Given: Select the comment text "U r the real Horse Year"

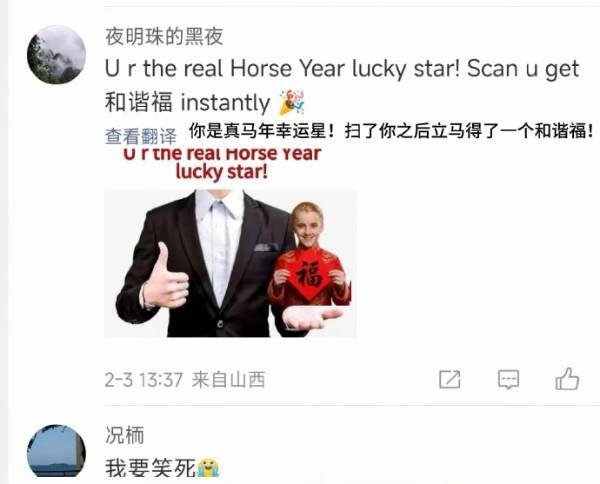Looking at the screenshot, I should pyautogui.click(x=224, y=69).
